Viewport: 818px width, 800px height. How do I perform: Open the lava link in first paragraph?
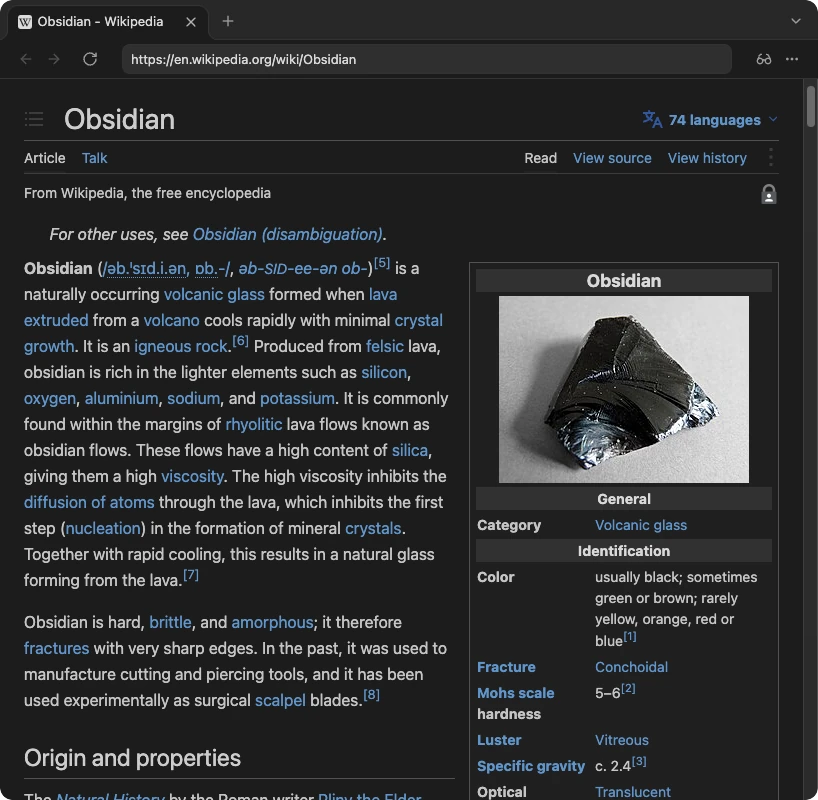point(383,294)
